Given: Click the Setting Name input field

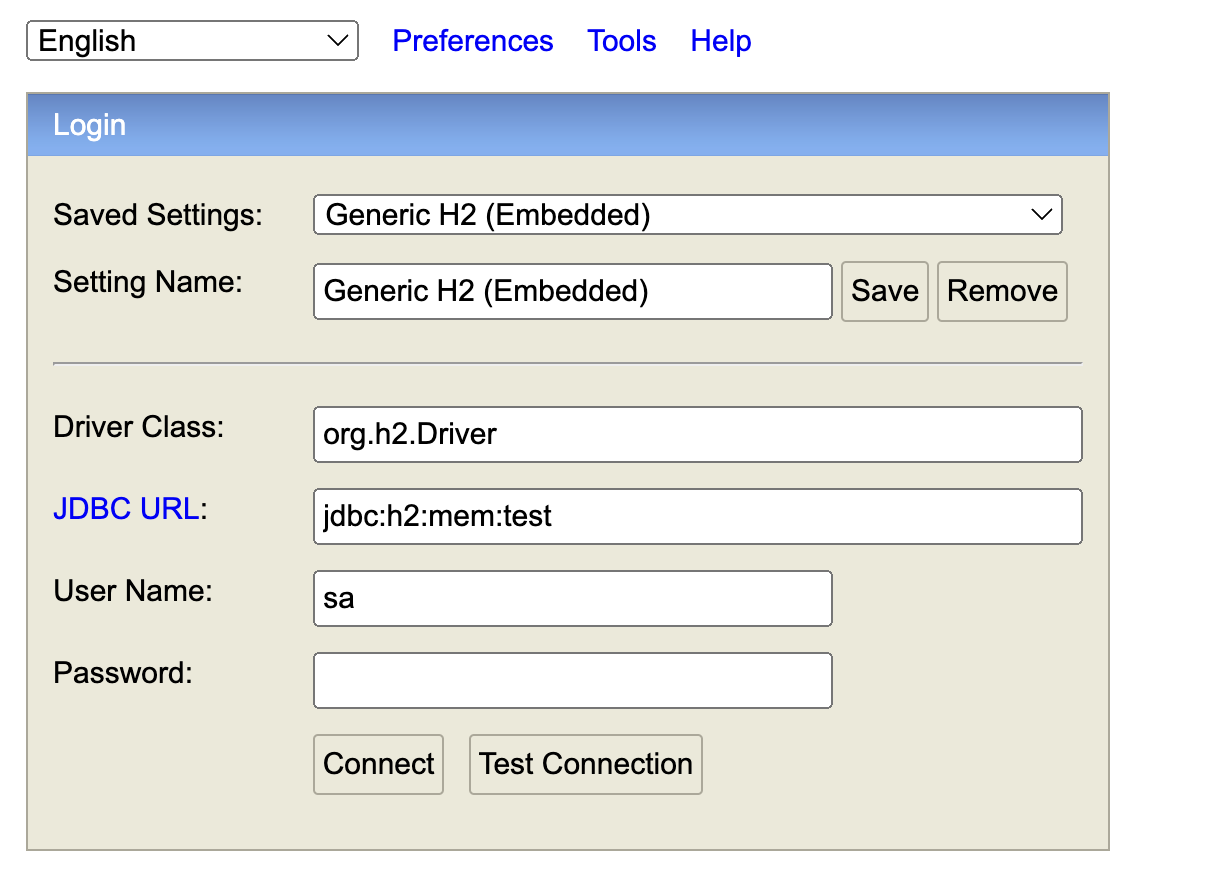Looking at the screenshot, I should [x=573, y=291].
